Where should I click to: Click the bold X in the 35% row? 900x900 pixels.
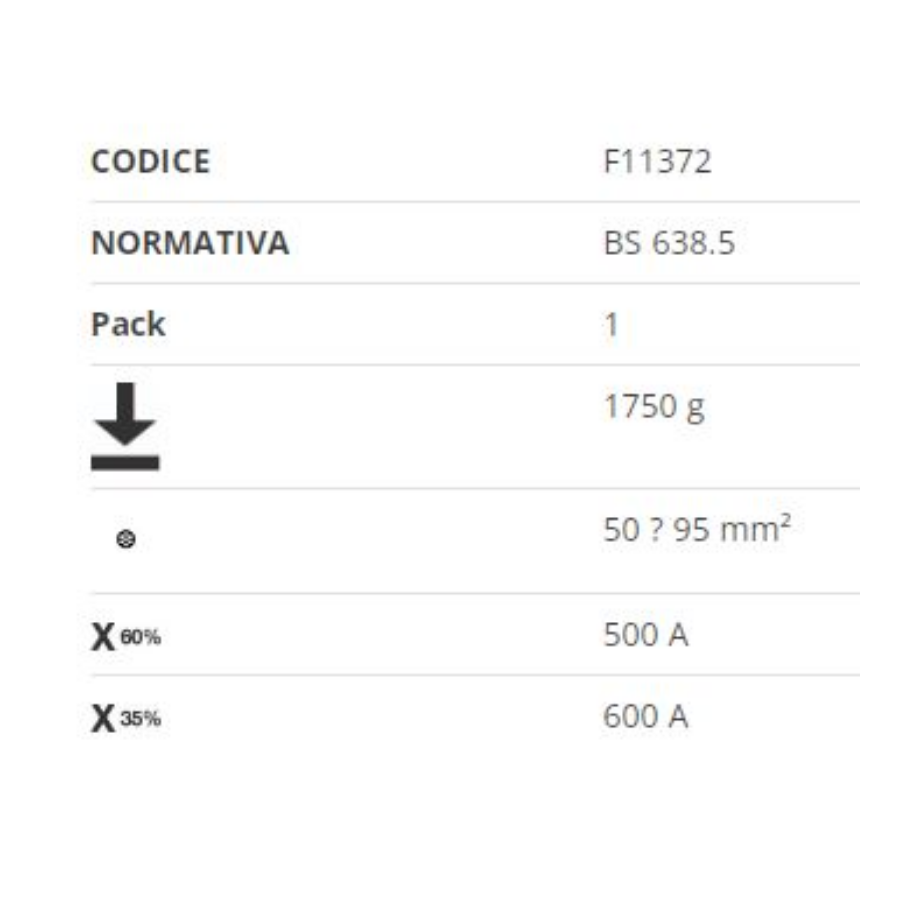pyautogui.click(x=103, y=719)
